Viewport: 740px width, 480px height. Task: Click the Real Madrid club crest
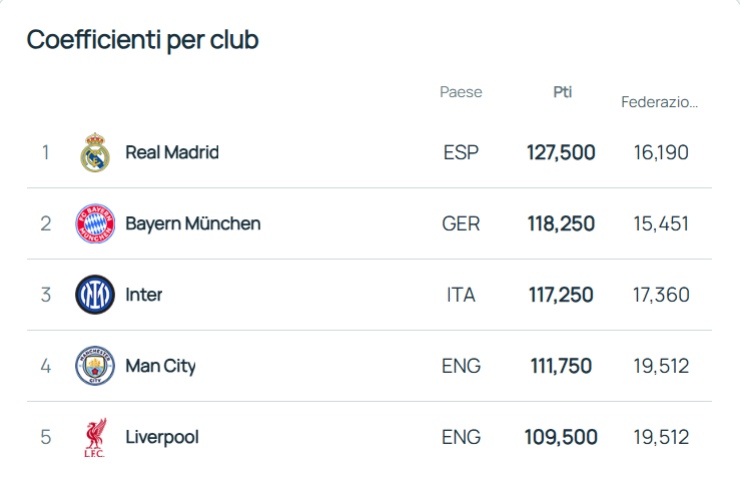point(95,153)
